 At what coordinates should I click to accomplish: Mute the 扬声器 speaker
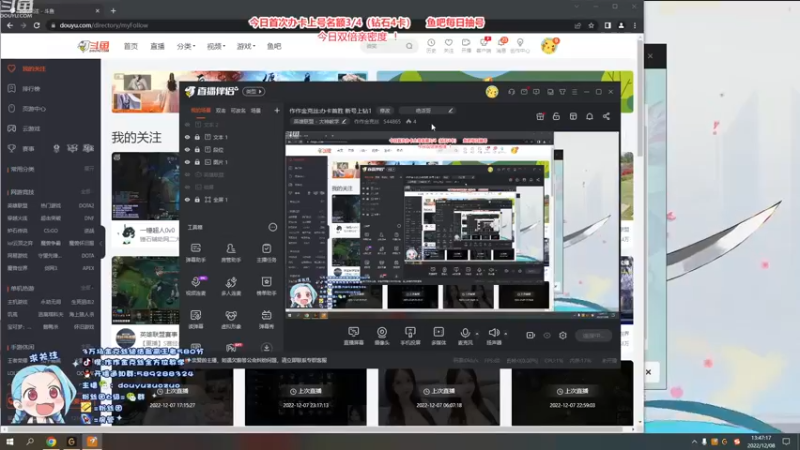pyautogui.click(x=493, y=335)
